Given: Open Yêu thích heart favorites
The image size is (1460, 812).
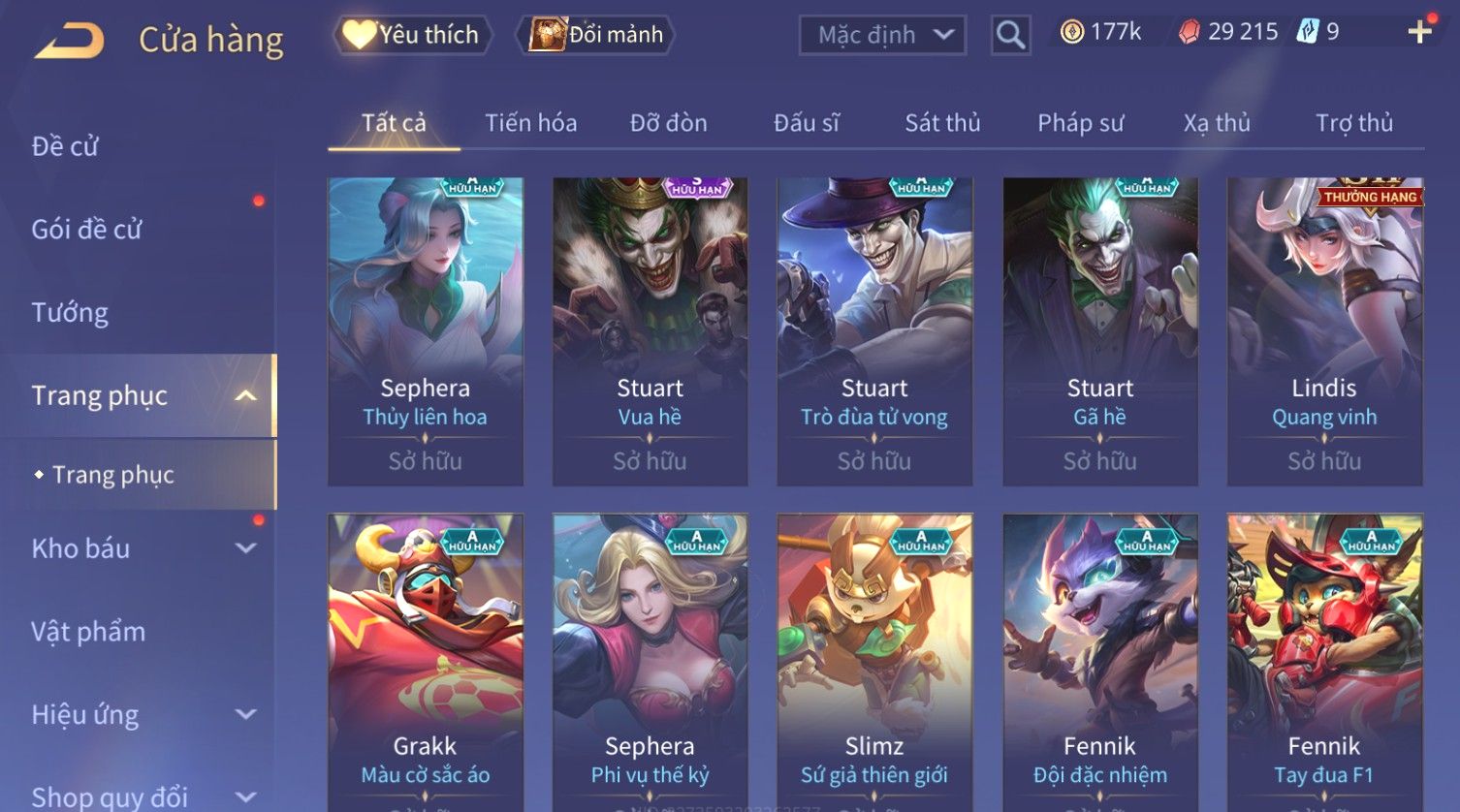Looking at the screenshot, I should (413, 35).
